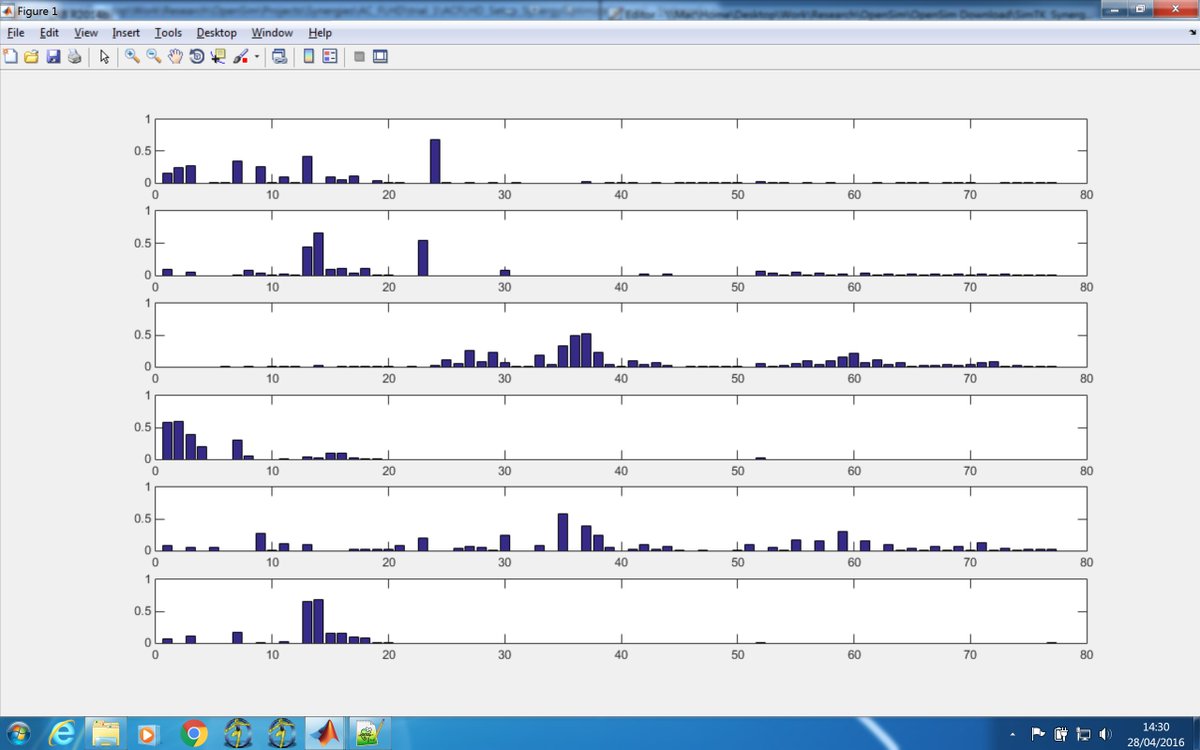Select the Zoom Out magnifier tool
This screenshot has width=1200, height=750.
(x=153, y=56)
